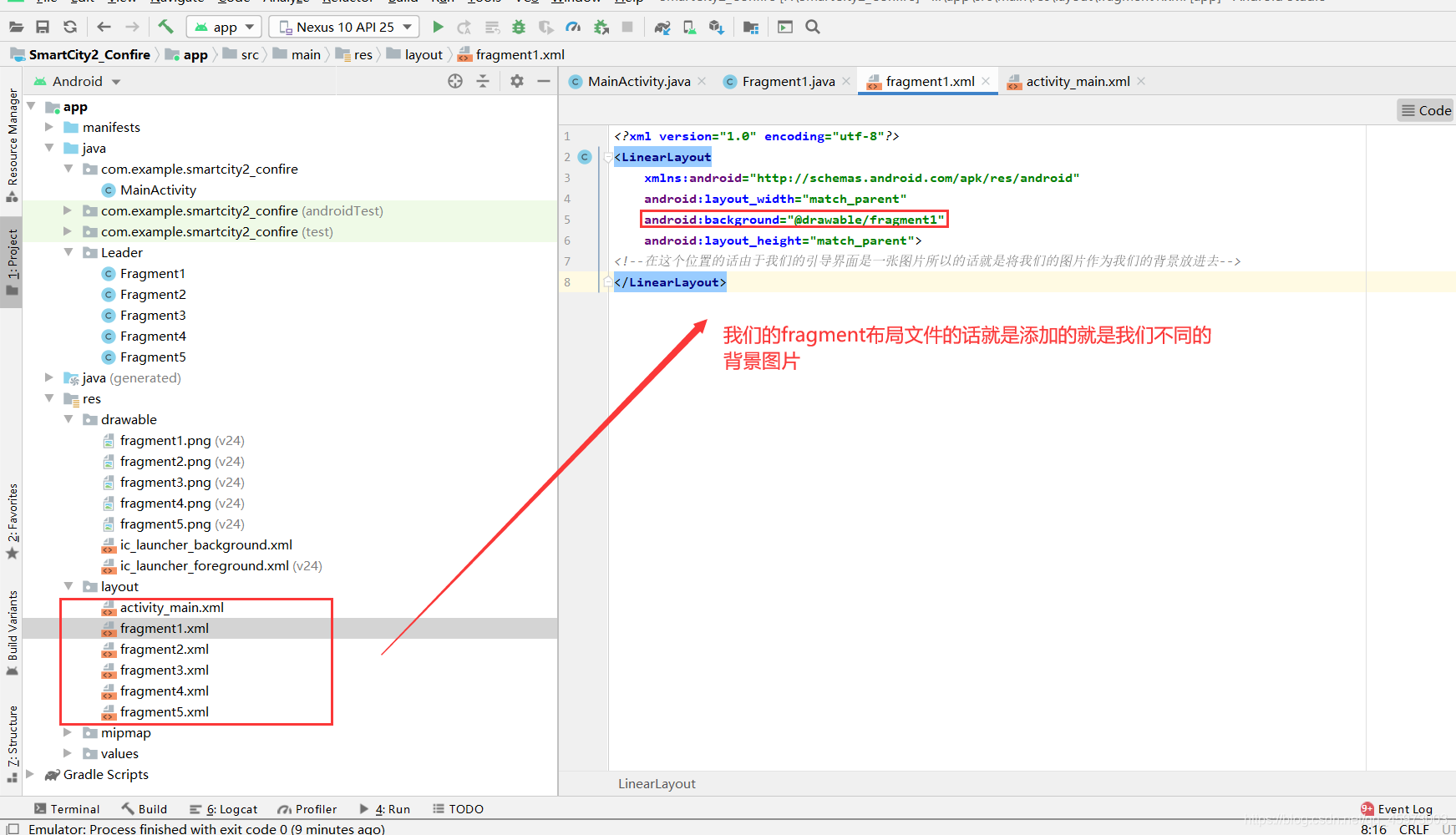Collapse the drawable folder
Screen dimensions: 1456x835
pyautogui.click(x=68, y=419)
